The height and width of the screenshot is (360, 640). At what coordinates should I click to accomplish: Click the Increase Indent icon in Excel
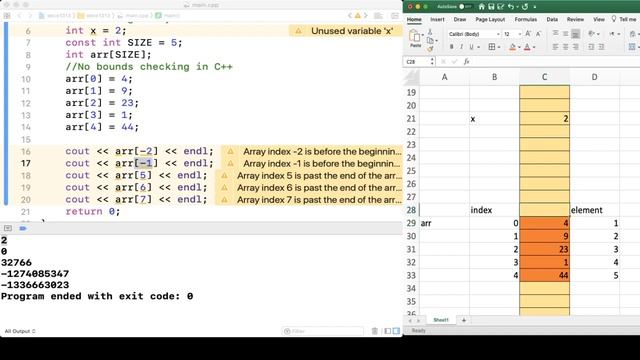click(601, 47)
